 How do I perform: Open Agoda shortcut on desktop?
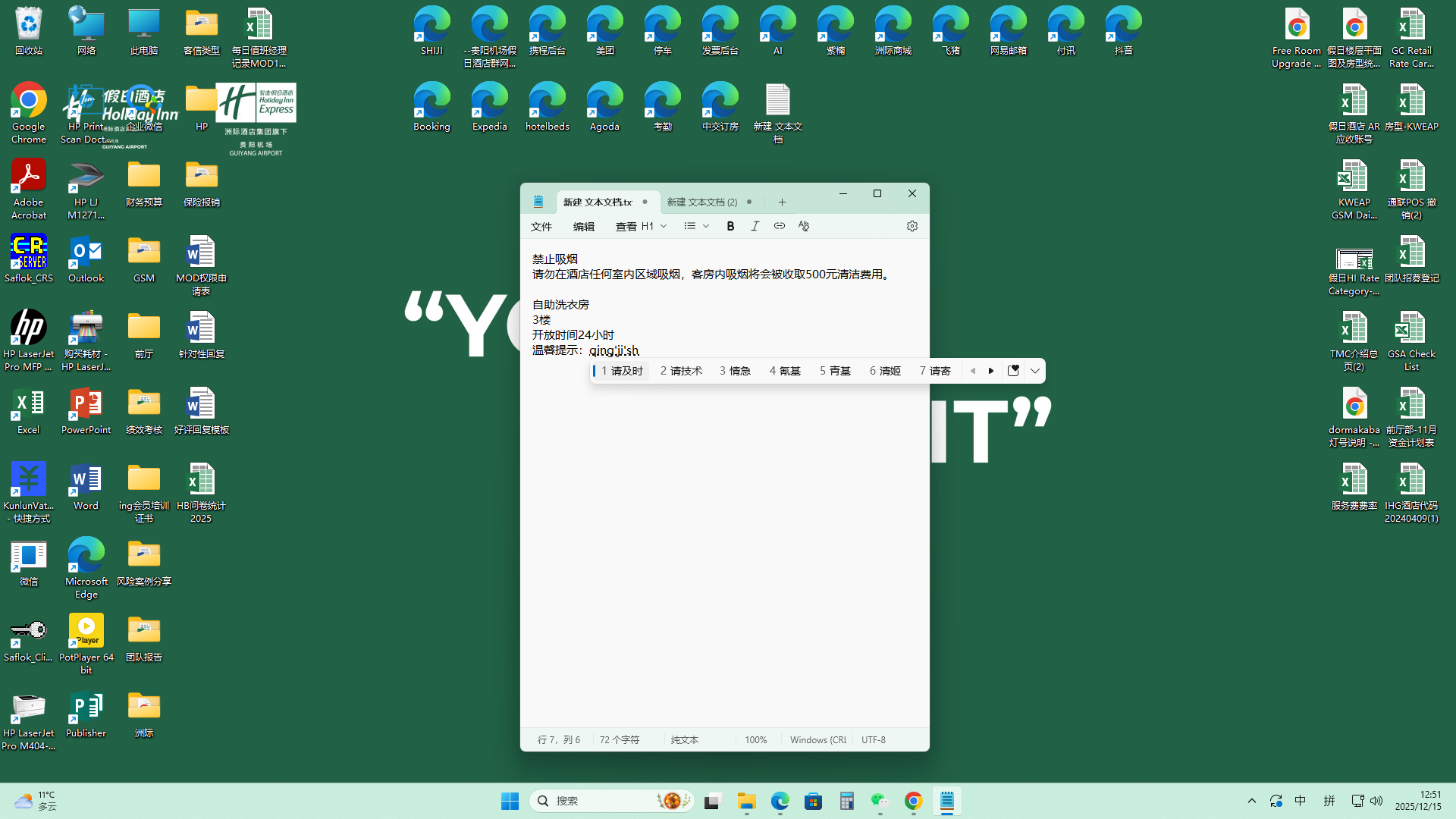click(x=604, y=108)
